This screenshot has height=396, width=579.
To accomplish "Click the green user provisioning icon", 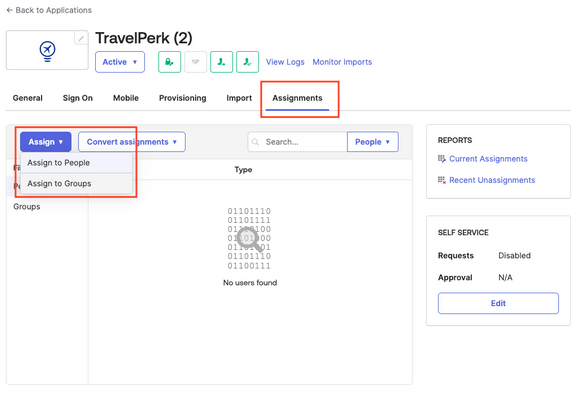I will pyautogui.click(x=222, y=62).
